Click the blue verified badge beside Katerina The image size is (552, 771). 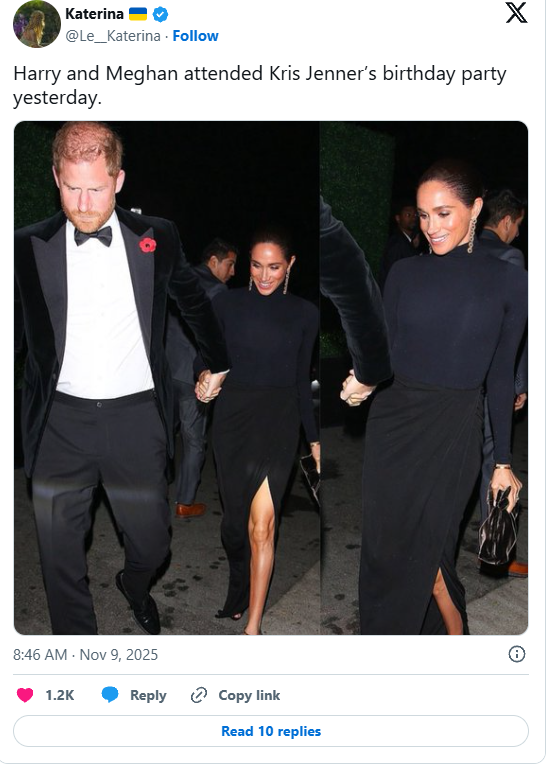160,15
